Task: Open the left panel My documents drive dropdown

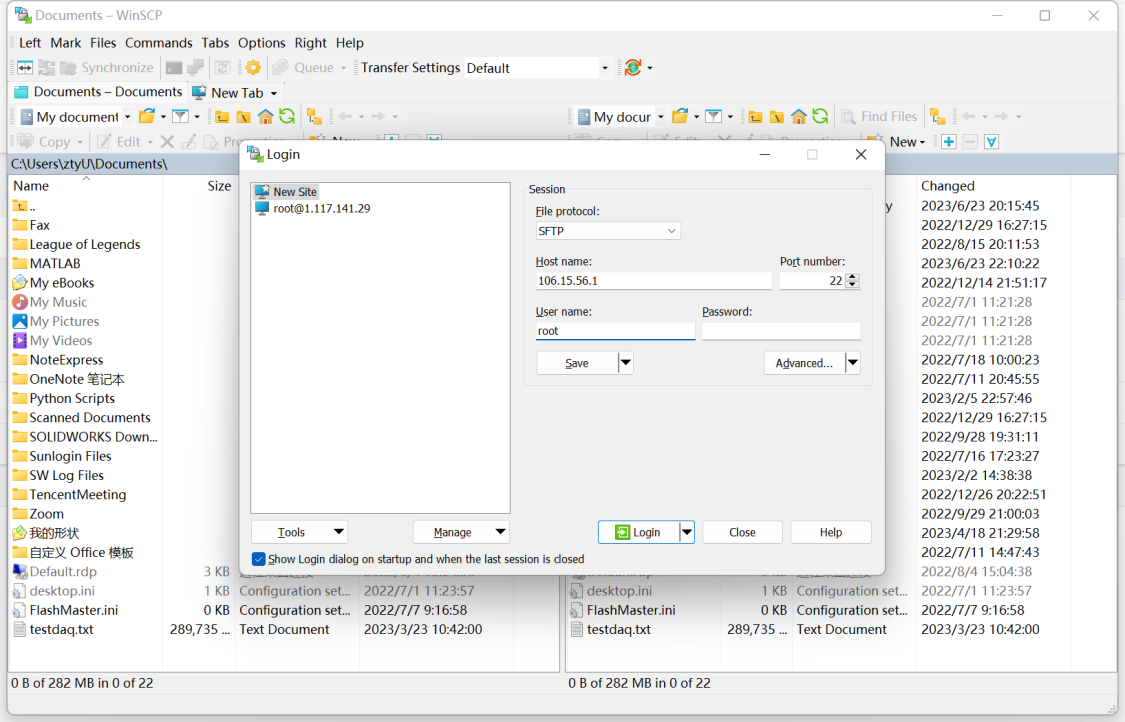Action: [x=127, y=117]
